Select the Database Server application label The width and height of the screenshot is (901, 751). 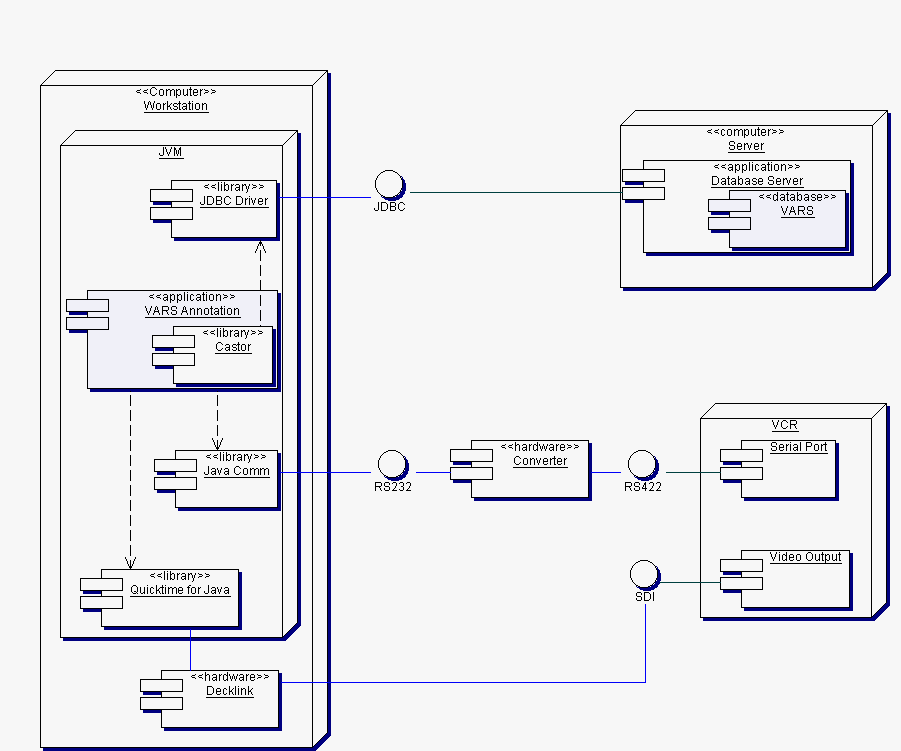tap(756, 181)
